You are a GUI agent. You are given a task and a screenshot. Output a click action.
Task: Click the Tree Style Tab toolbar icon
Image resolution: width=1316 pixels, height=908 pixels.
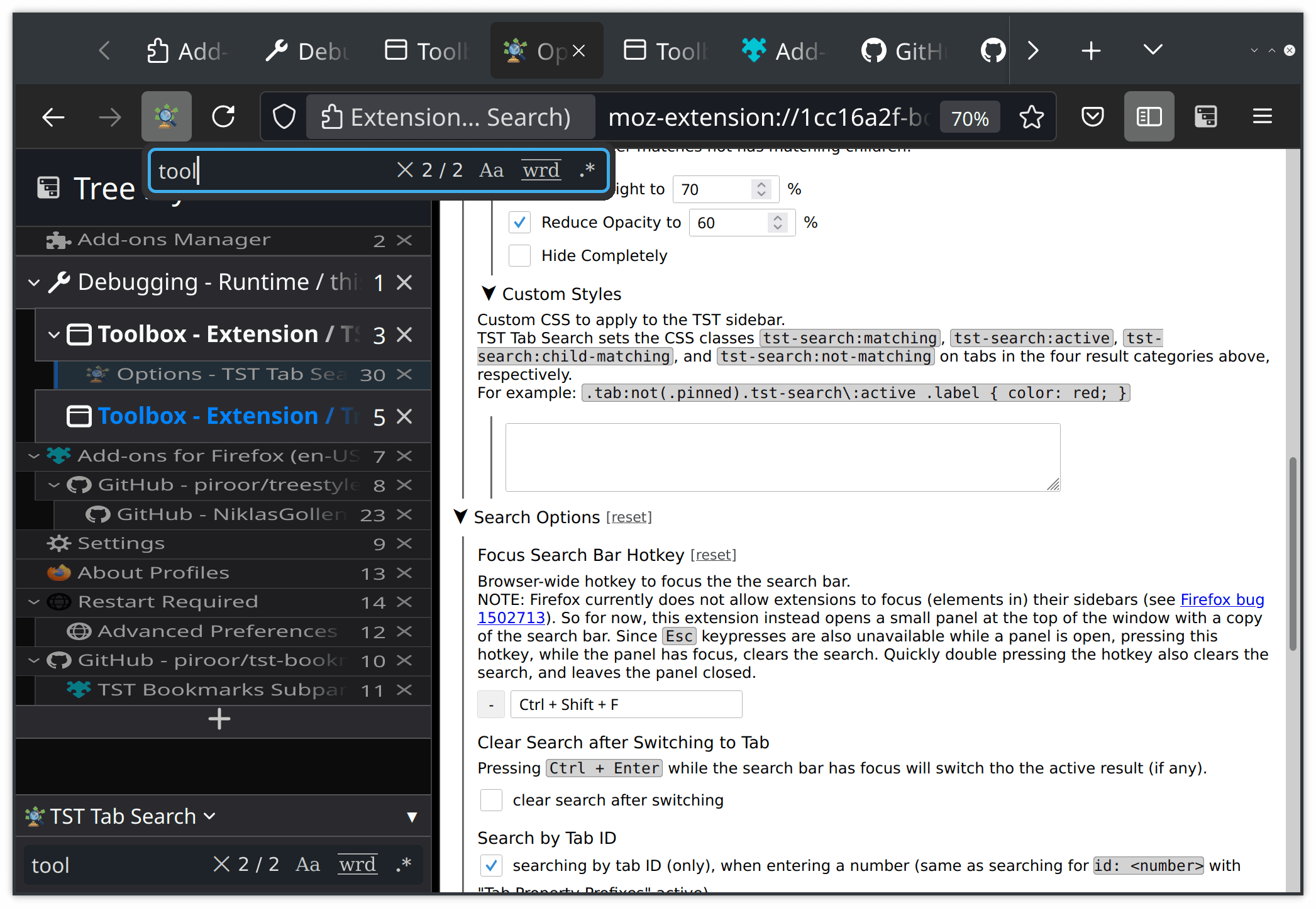[x=1205, y=117]
